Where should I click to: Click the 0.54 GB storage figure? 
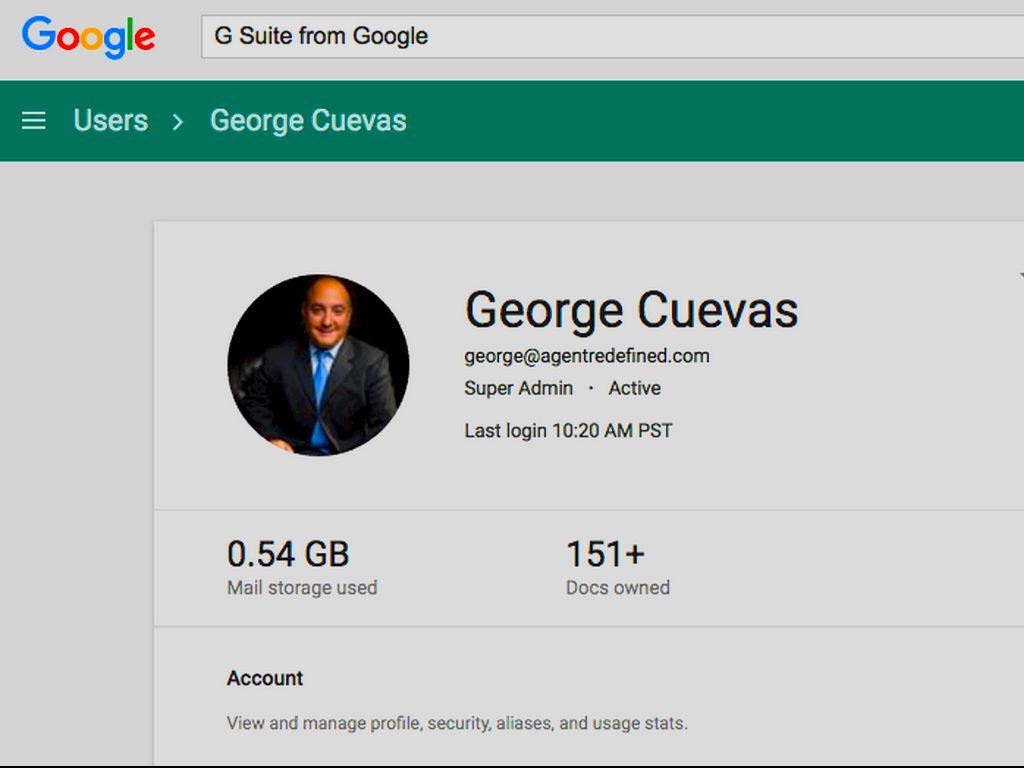(x=288, y=554)
